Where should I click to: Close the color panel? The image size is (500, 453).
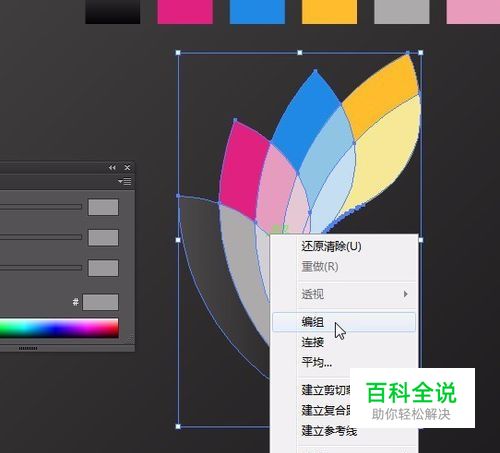pos(127,168)
